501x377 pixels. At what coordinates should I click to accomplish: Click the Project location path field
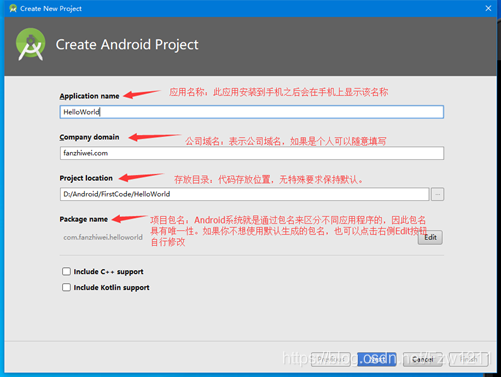244,194
